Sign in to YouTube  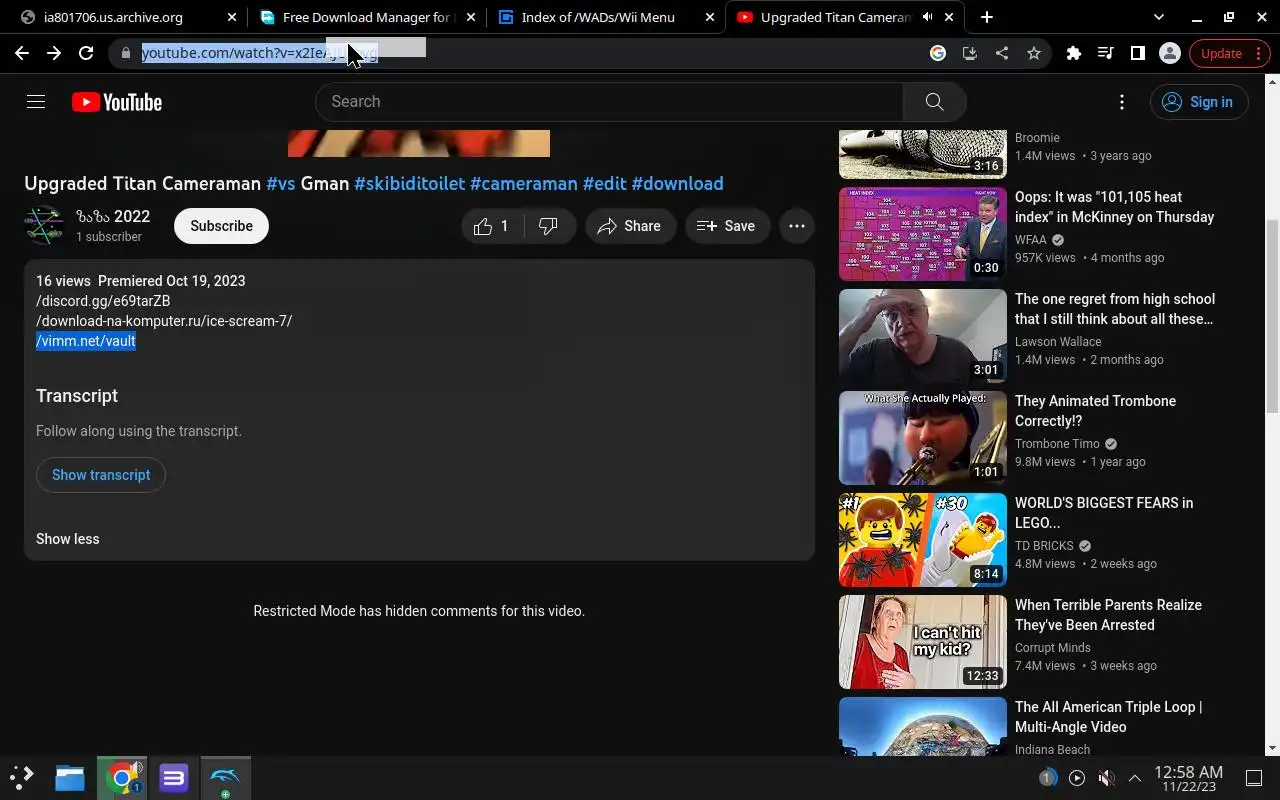1199,102
